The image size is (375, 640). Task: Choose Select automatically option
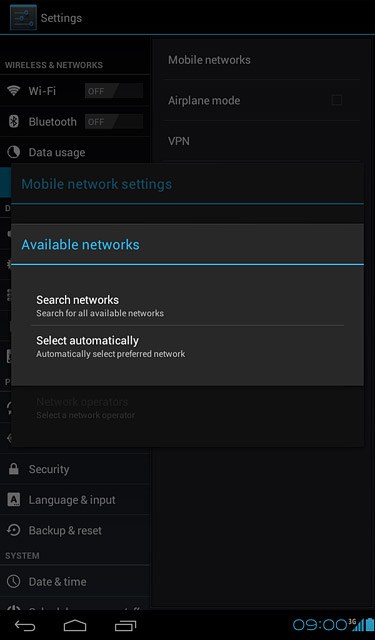188,346
